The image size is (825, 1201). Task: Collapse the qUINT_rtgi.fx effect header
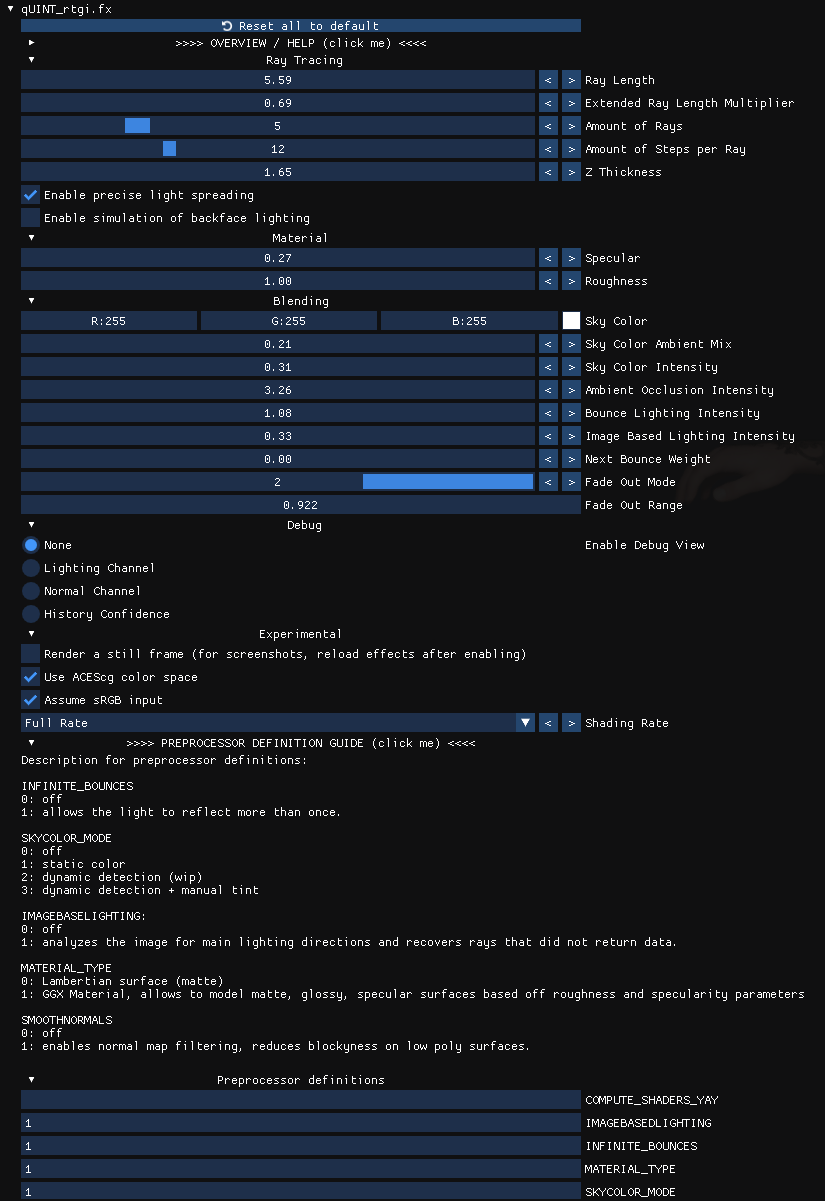[11, 8]
